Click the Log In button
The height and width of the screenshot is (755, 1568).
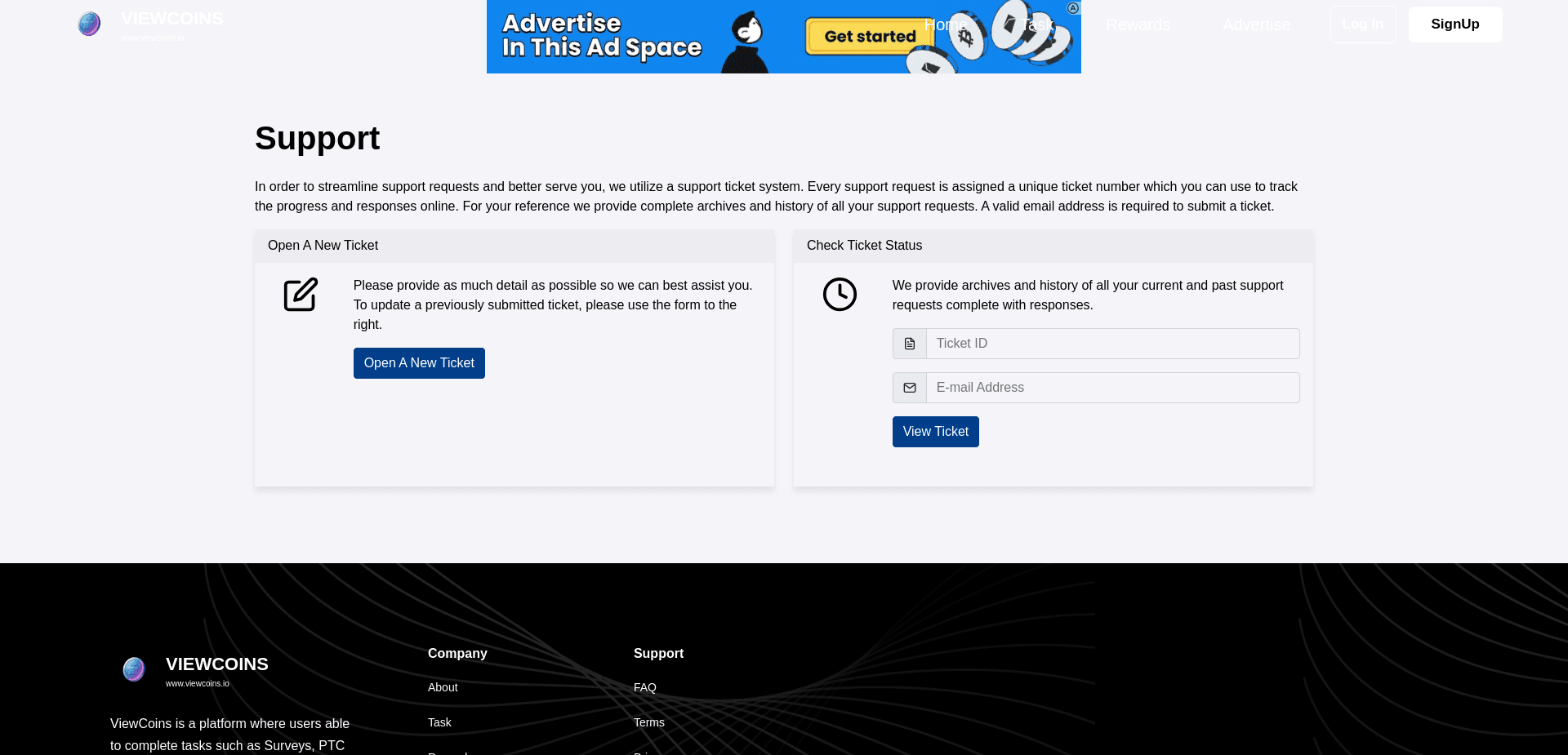click(x=1362, y=24)
